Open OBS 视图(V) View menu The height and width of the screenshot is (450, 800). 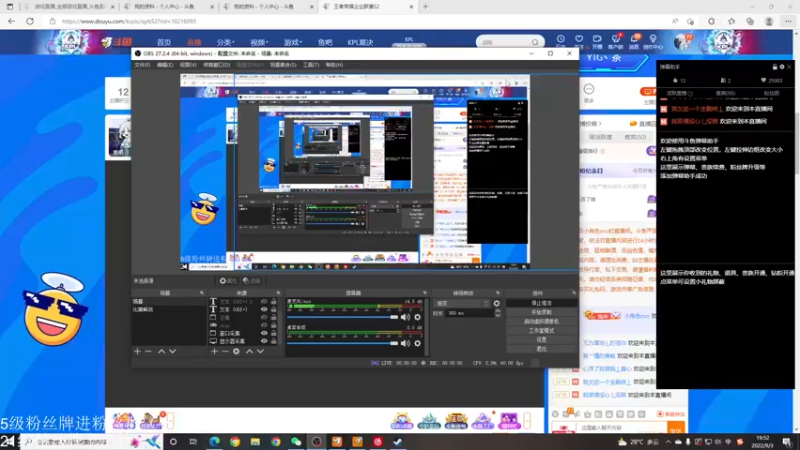188,65
